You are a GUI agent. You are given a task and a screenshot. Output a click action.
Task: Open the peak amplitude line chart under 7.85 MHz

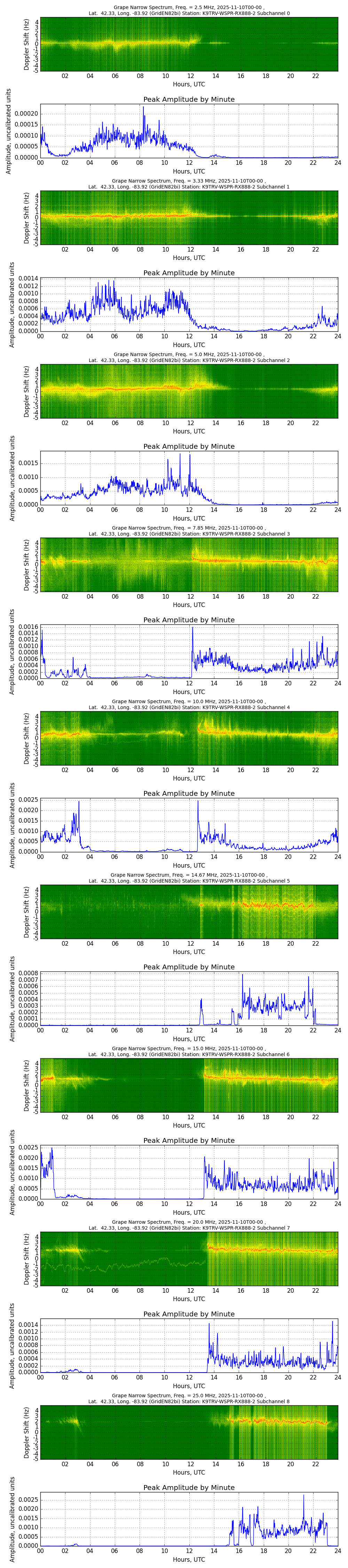pos(189,651)
